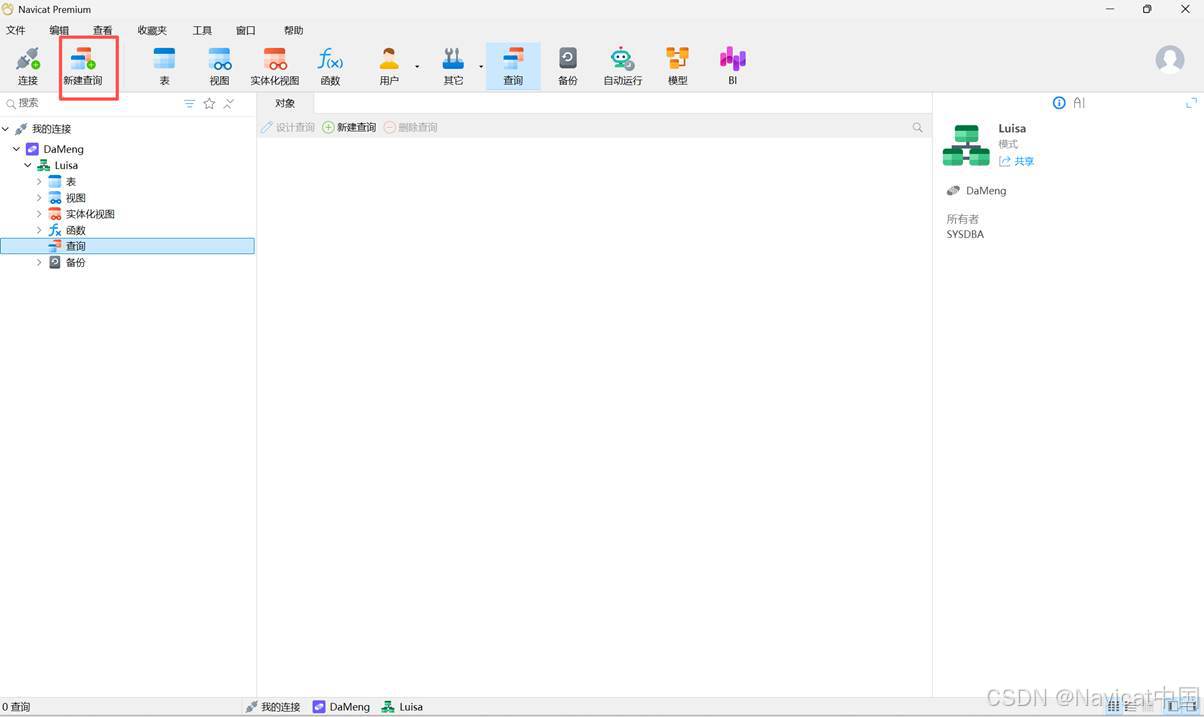The height and width of the screenshot is (717, 1204).
Task: Open the 用户 dropdown arrow
Action: (x=417, y=67)
